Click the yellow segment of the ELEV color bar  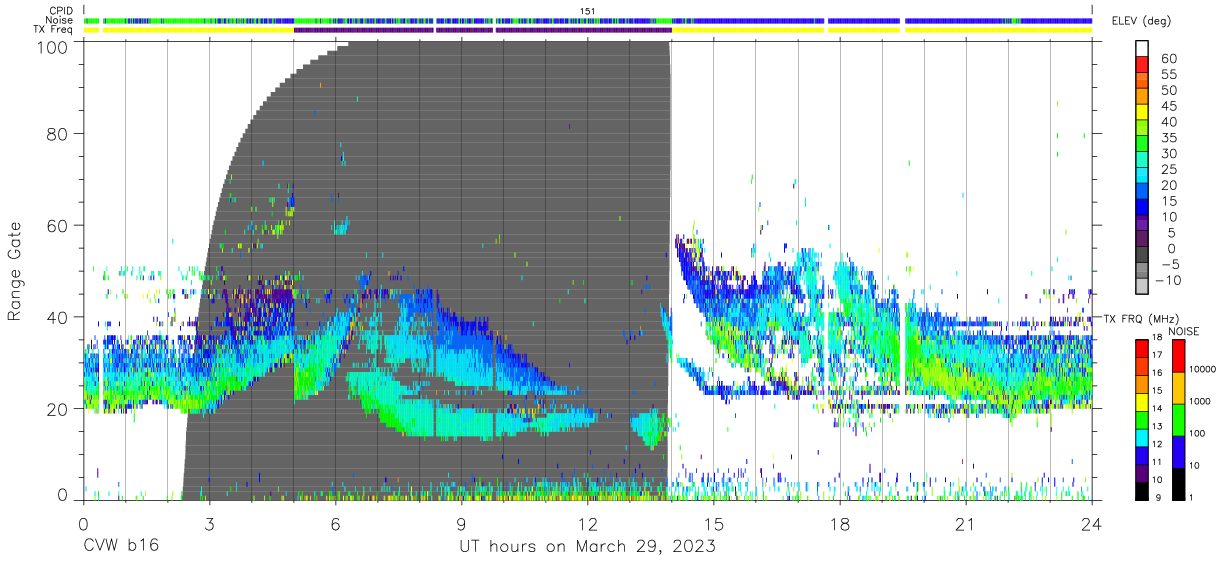click(1141, 112)
